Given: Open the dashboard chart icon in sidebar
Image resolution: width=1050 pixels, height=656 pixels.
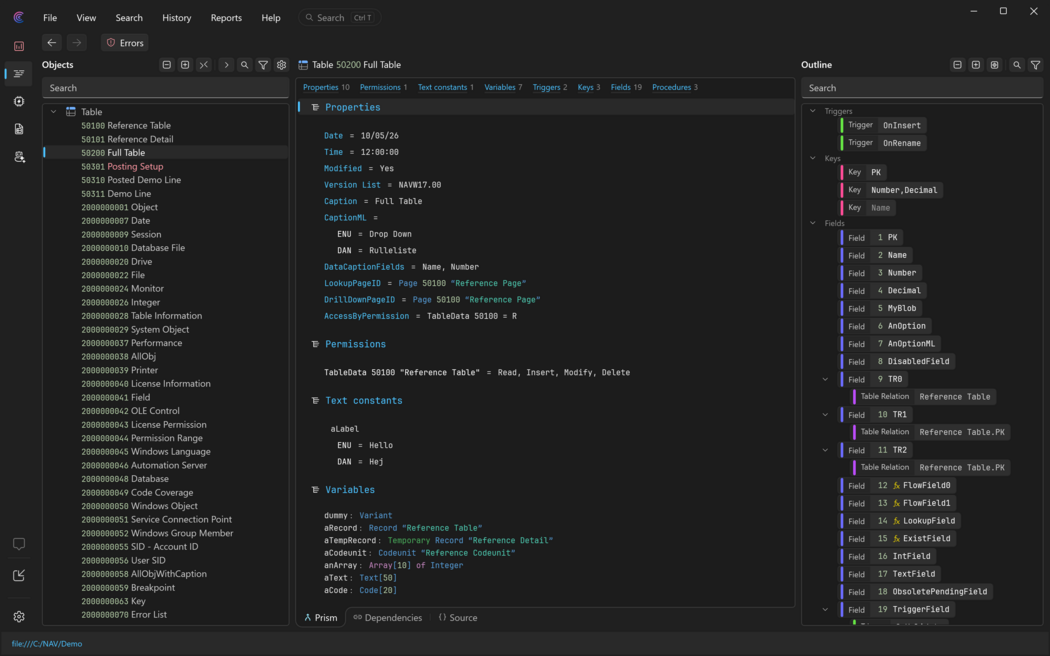Looking at the screenshot, I should pyautogui.click(x=19, y=46).
